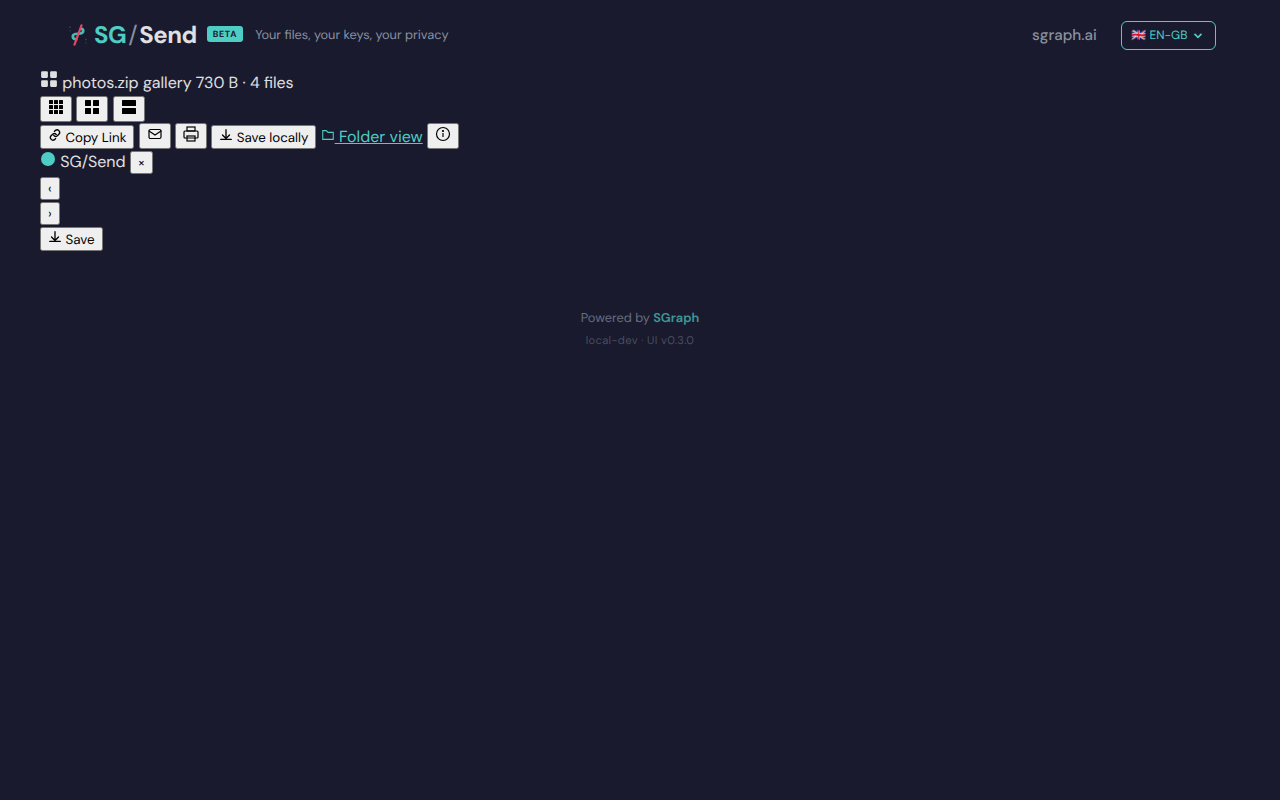Click the gallery grid icon beside photos.zip

[49, 80]
